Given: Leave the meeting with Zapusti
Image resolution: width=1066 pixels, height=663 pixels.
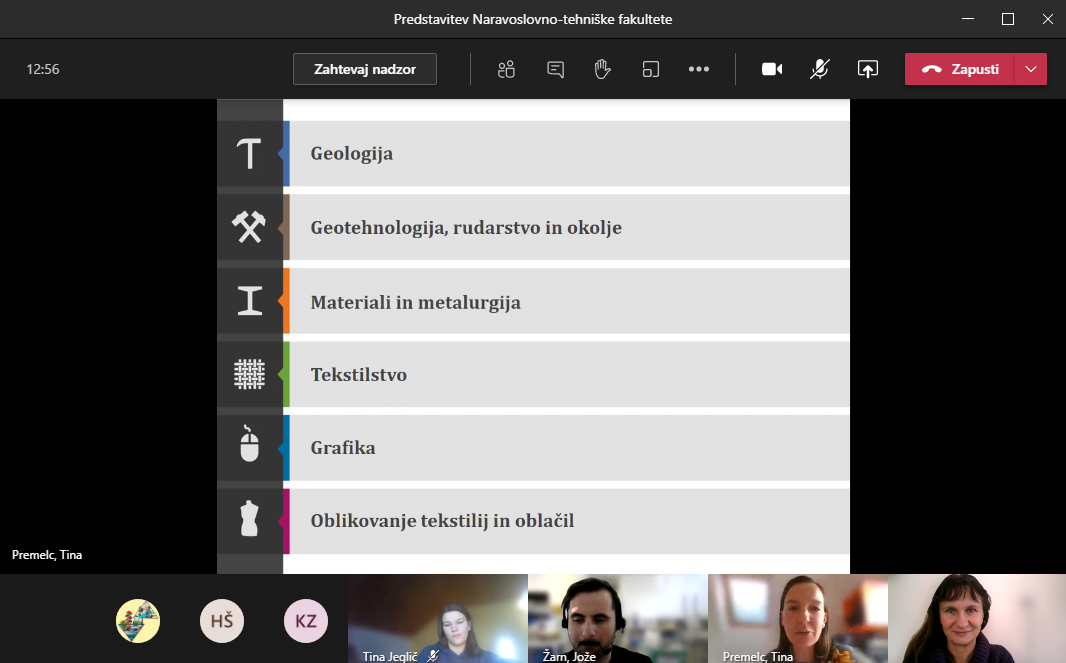Looking at the screenshot, I should click(960, 69).
